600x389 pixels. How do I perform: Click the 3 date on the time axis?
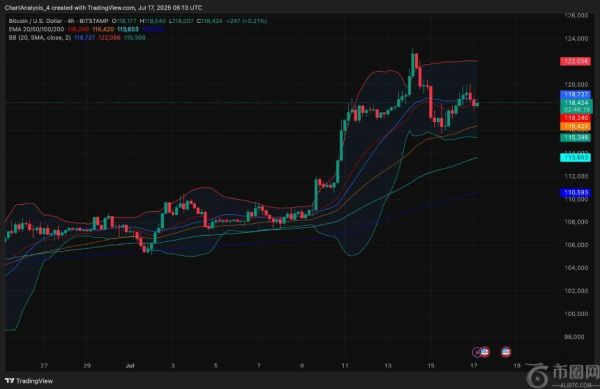click(x=173, y=366)
